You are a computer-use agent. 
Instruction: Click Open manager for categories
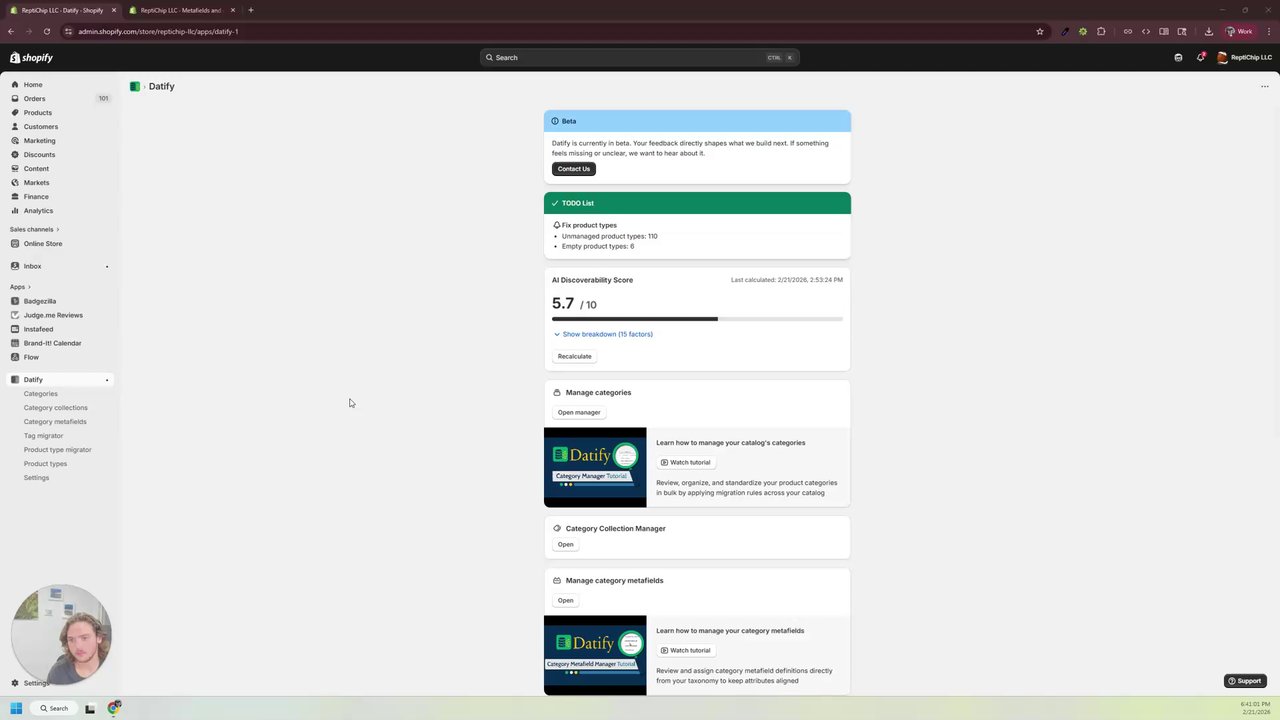[579, 412]
